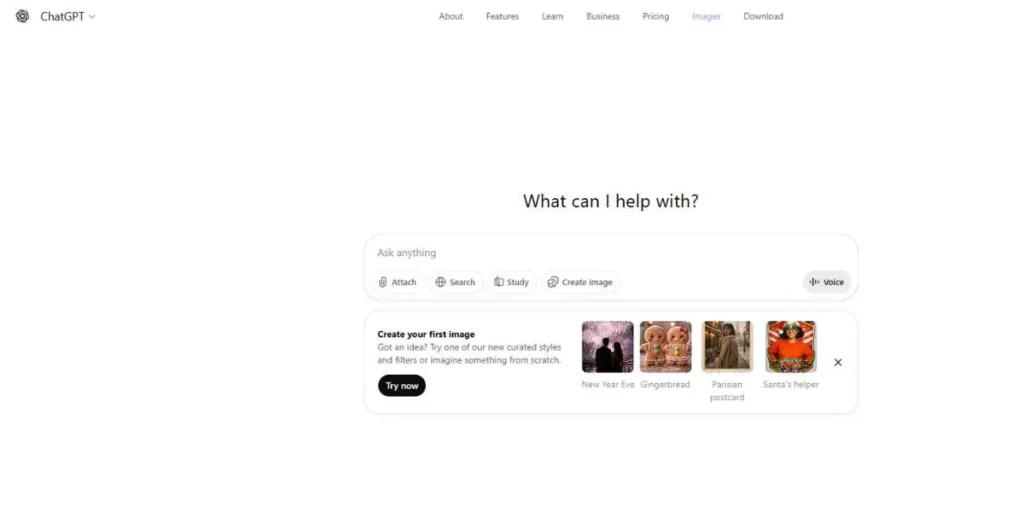Pick the Gingerbread style thumbnail
Viewport: 1024px width, 512px height.
tap(665, 347)
